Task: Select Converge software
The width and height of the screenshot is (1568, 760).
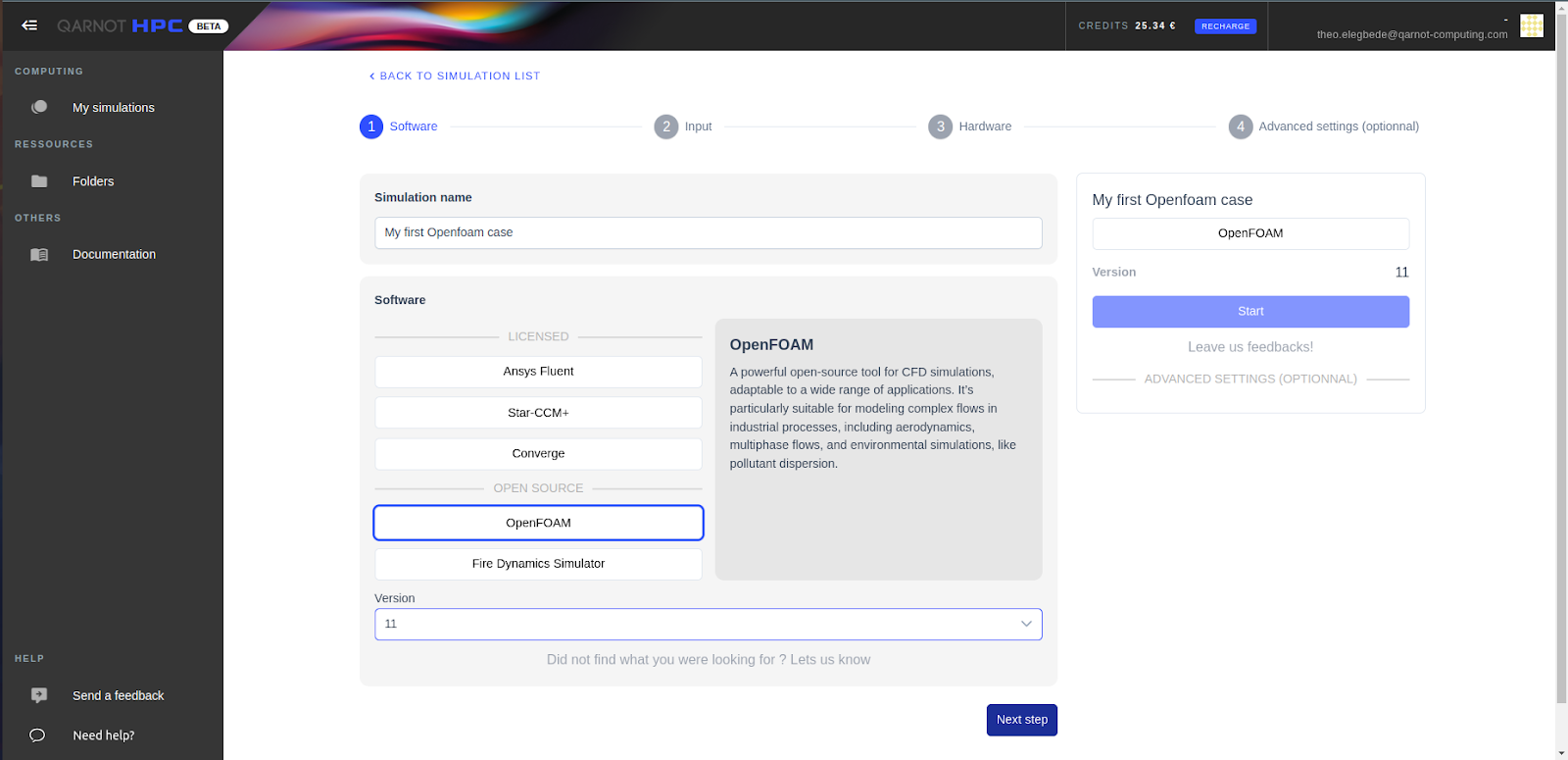Action: 538,454
